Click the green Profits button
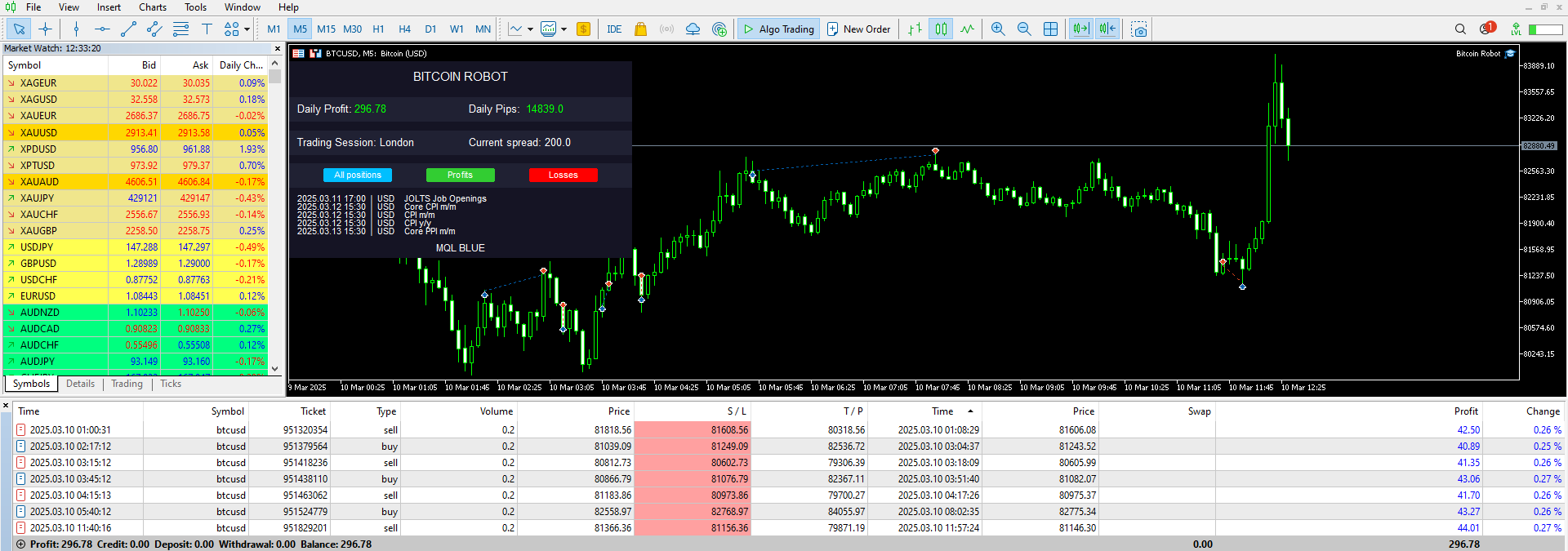This screenshot has height=551, width=1568. point(460,175)
